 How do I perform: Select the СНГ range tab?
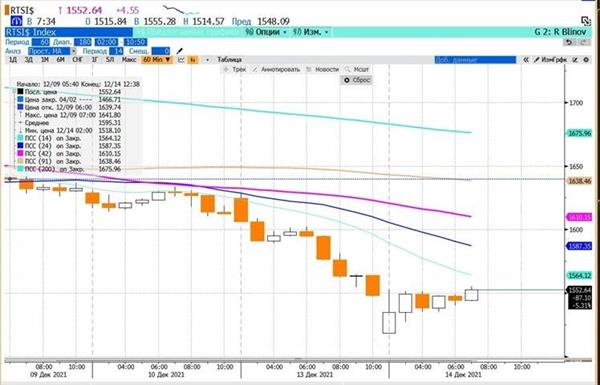(x=78, y=60)
